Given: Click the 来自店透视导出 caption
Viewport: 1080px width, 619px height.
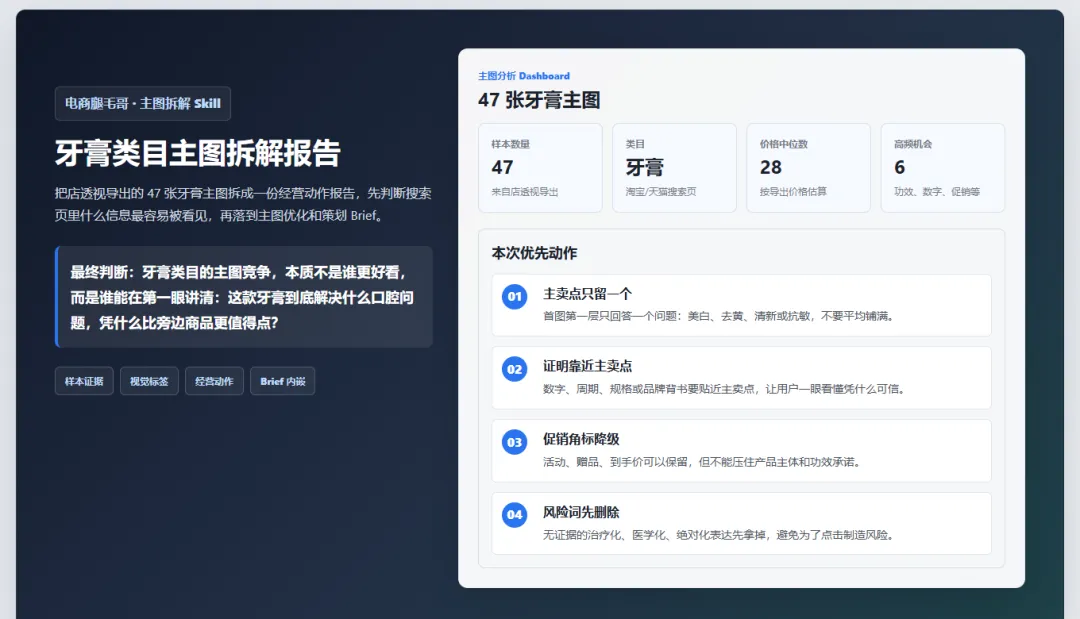Looking at the screenshot, I should [x=525, y=191].
